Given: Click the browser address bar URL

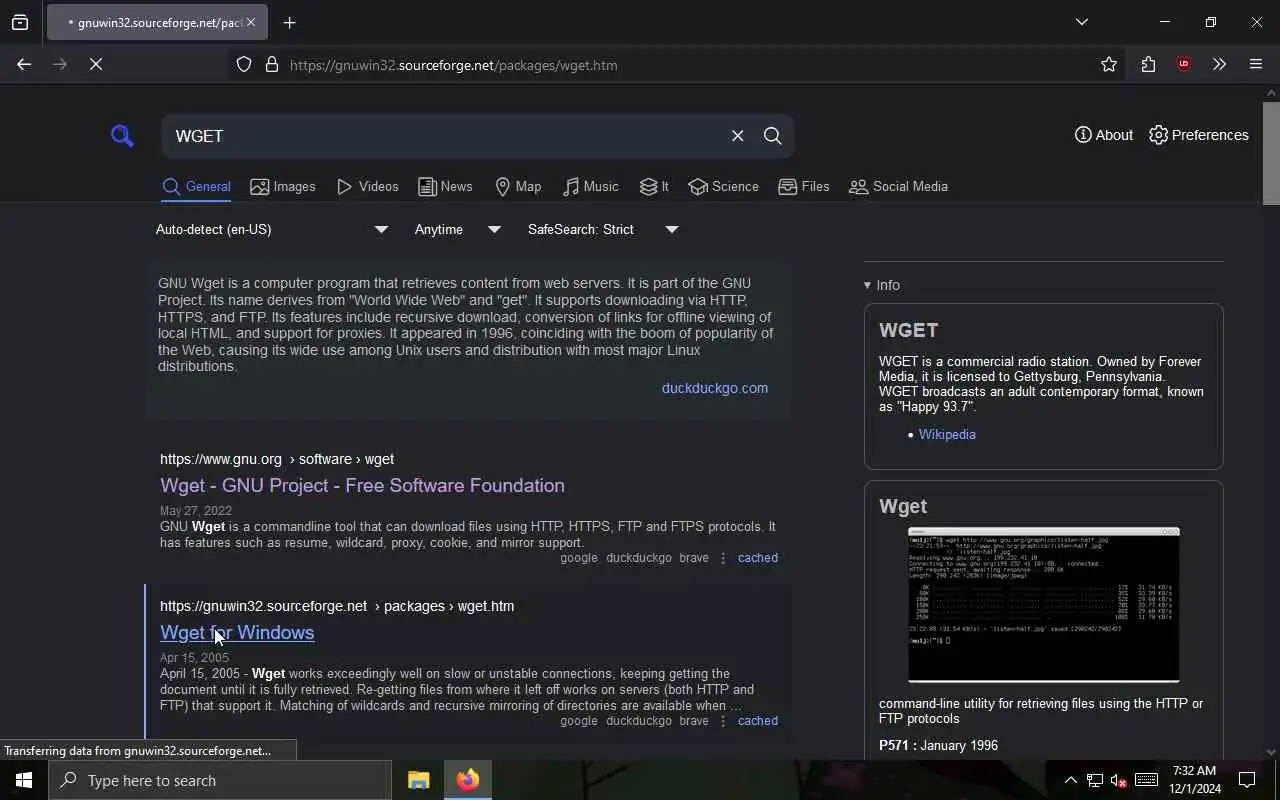Looking at the screenshot, I should [453, 65].
